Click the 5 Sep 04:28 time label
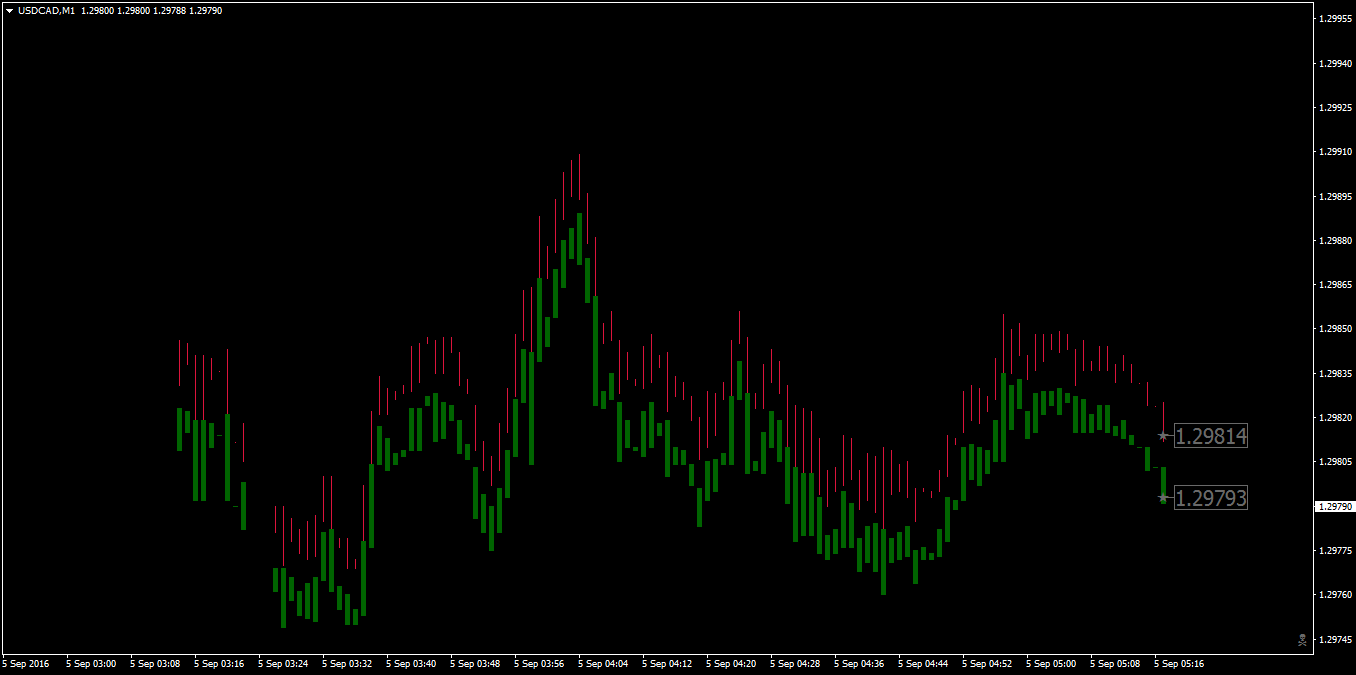 (x=795, y=663)
